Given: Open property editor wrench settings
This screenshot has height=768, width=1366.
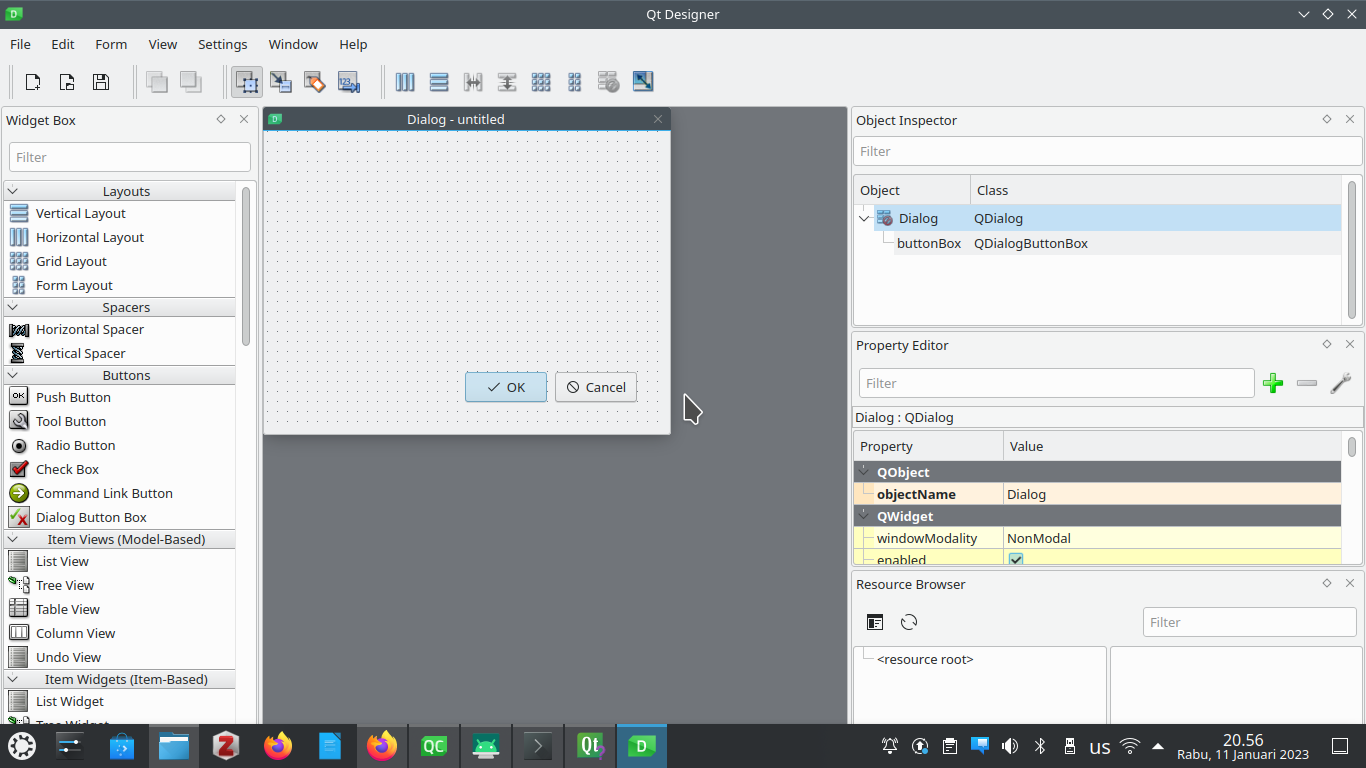Looking at the screenshot, I should (1341, 383).
